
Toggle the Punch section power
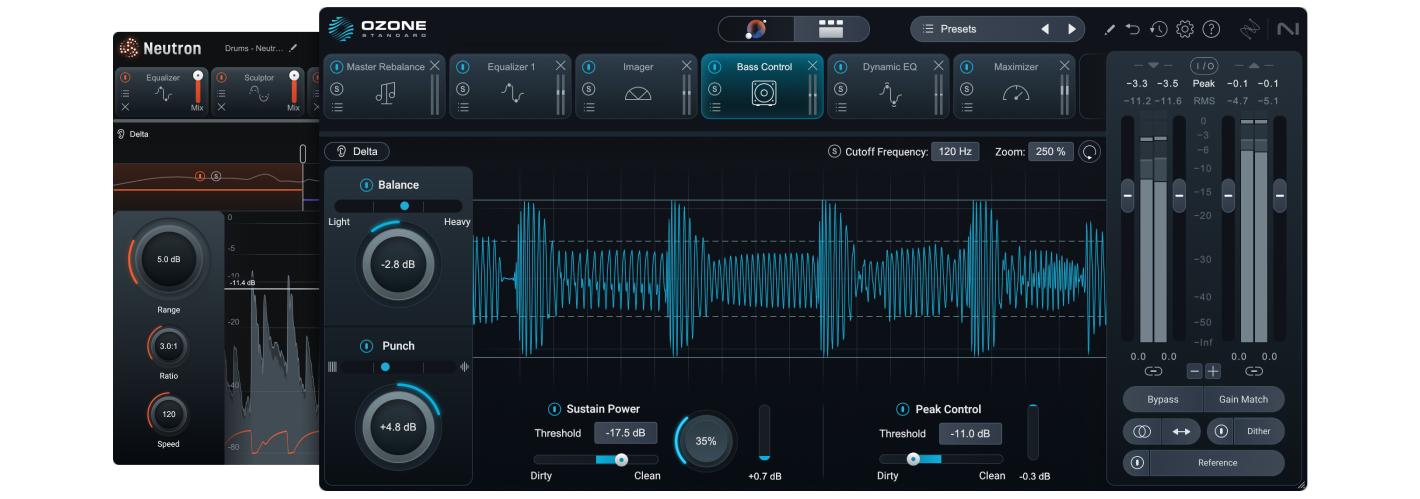(x=366, y=346)
